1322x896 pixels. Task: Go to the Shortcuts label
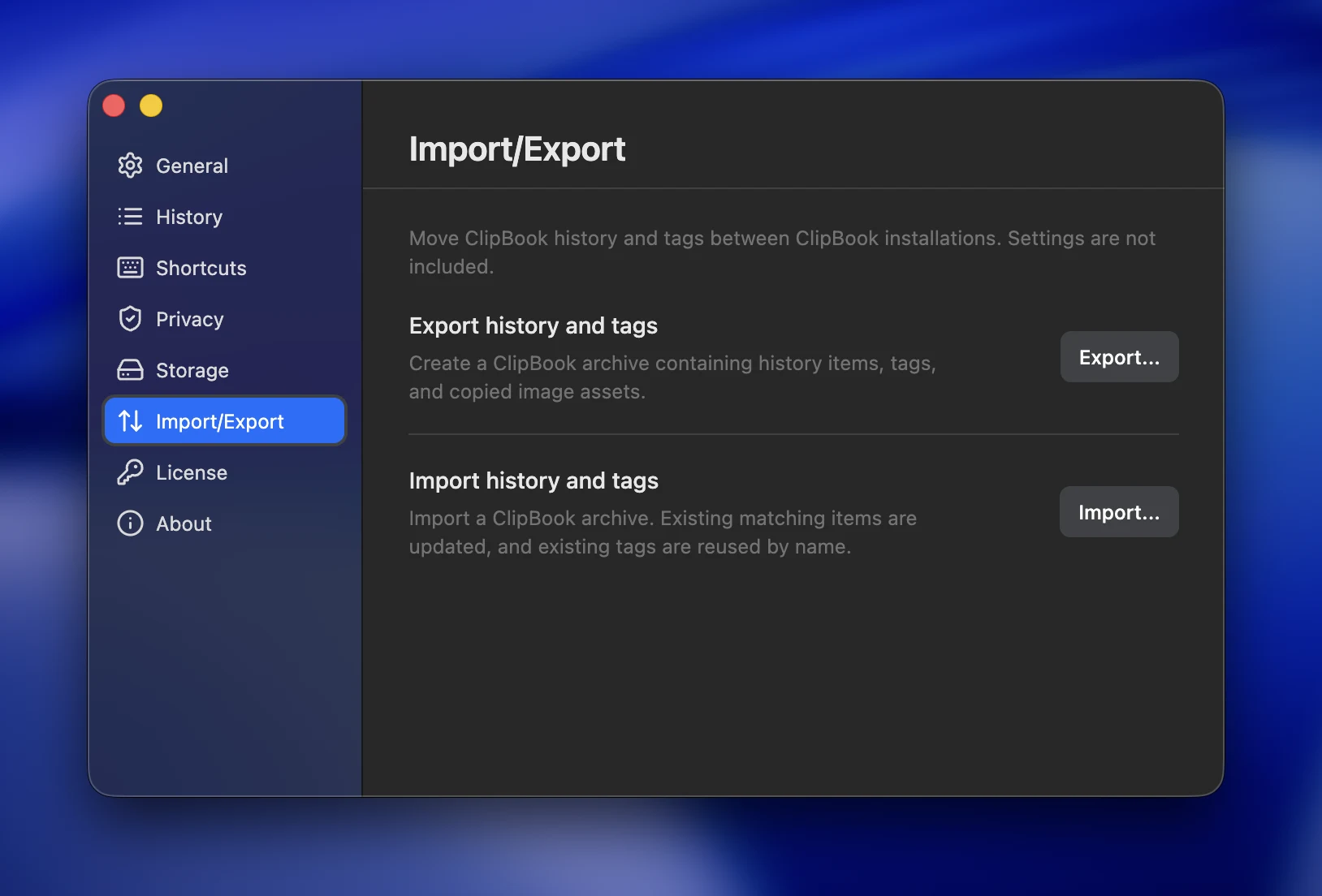201,268
